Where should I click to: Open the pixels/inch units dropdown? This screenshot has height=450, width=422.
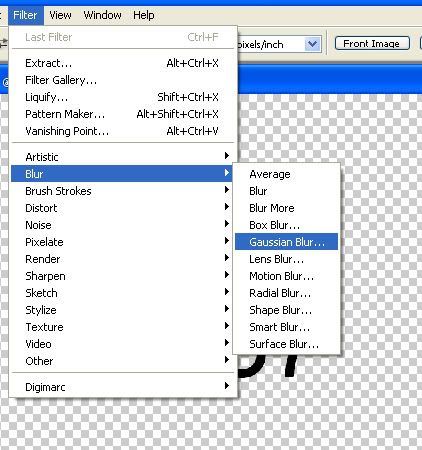(x=312, y=44)
